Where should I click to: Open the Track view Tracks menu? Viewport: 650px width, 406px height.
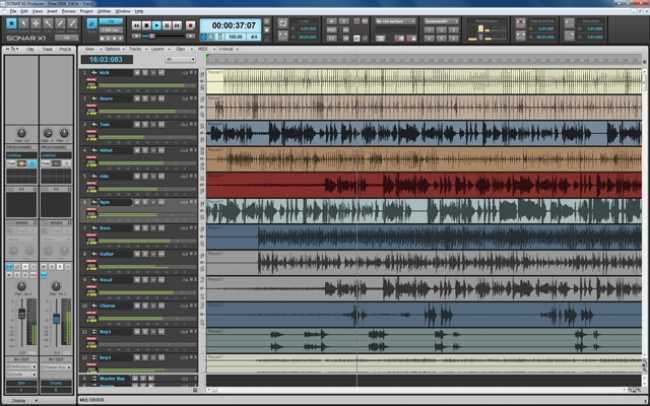tap(136, 49)
